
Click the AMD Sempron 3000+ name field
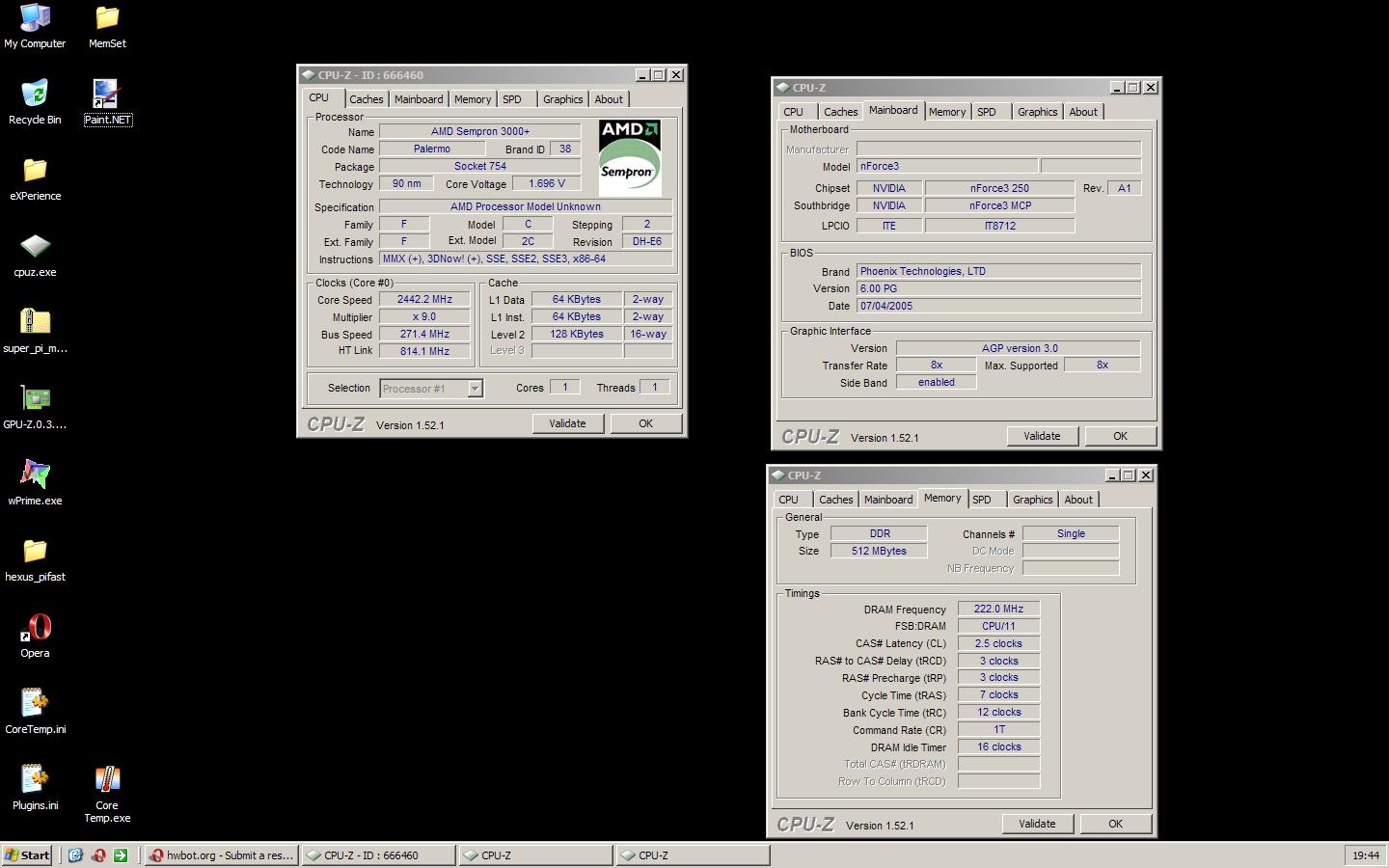[x=480, y=131]
